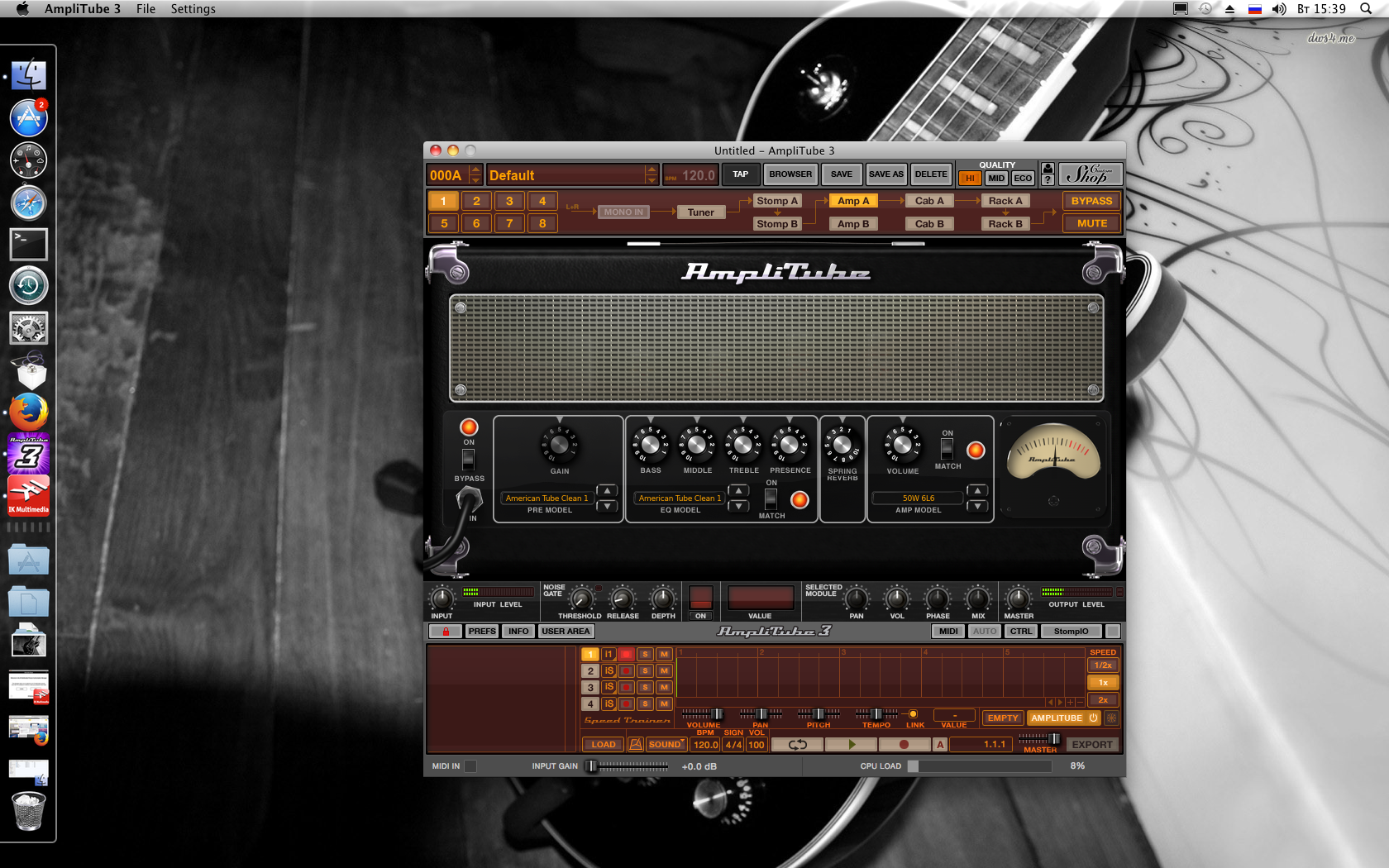Screen dimensions: 1389x868
Task: Select next PRE MODEL with the up arrow
Action: [x=607, y=490]
